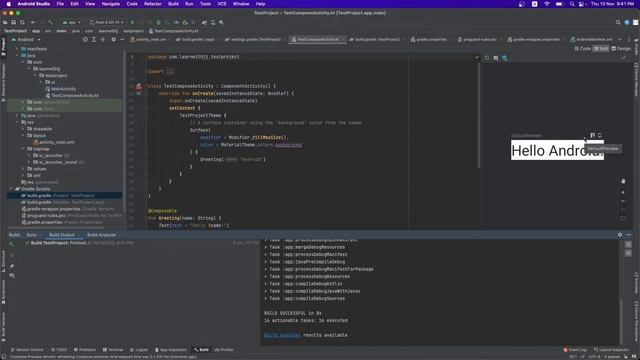
Task: Click the Hello Android preview render
Action: 557,151
